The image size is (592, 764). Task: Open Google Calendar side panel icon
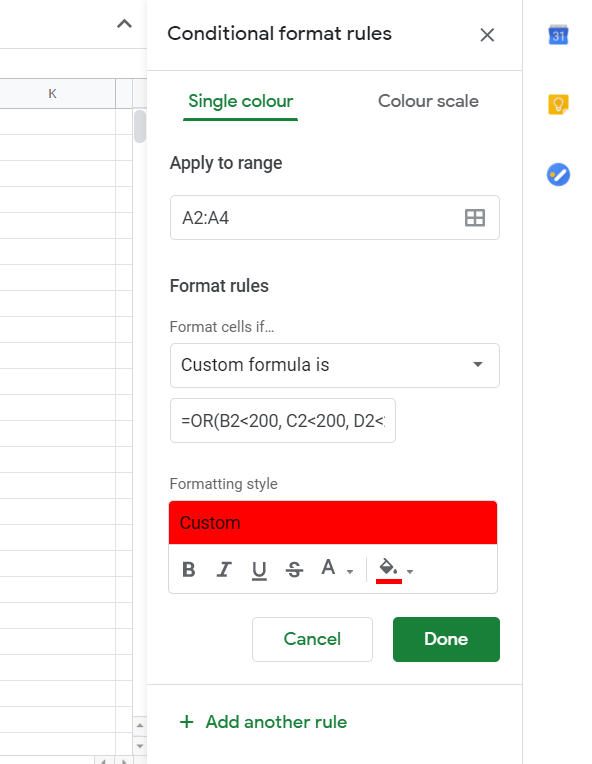click(558, 35)
